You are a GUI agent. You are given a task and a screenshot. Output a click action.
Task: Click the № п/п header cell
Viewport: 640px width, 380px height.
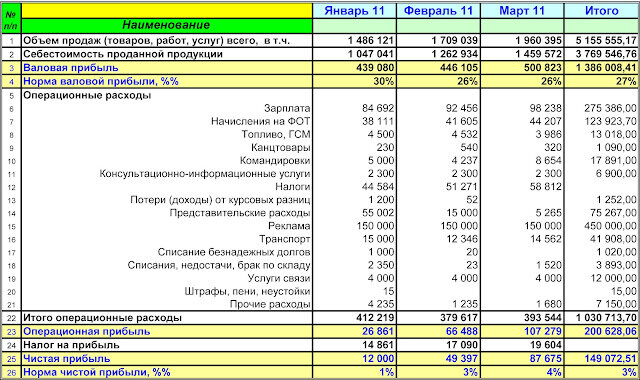click(x=11, y=18)
